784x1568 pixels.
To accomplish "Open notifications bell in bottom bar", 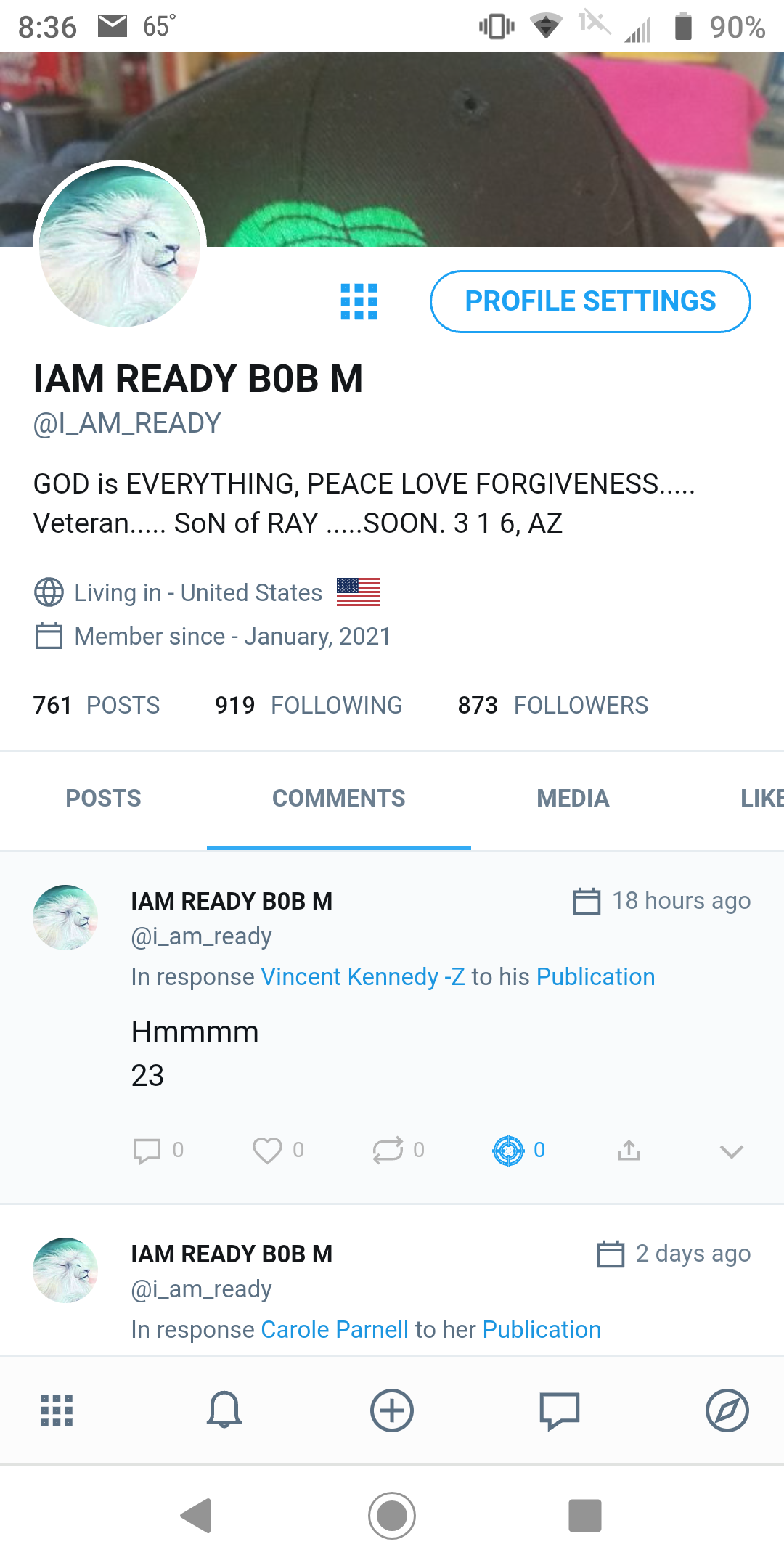I will click(x=224, y=1410).
